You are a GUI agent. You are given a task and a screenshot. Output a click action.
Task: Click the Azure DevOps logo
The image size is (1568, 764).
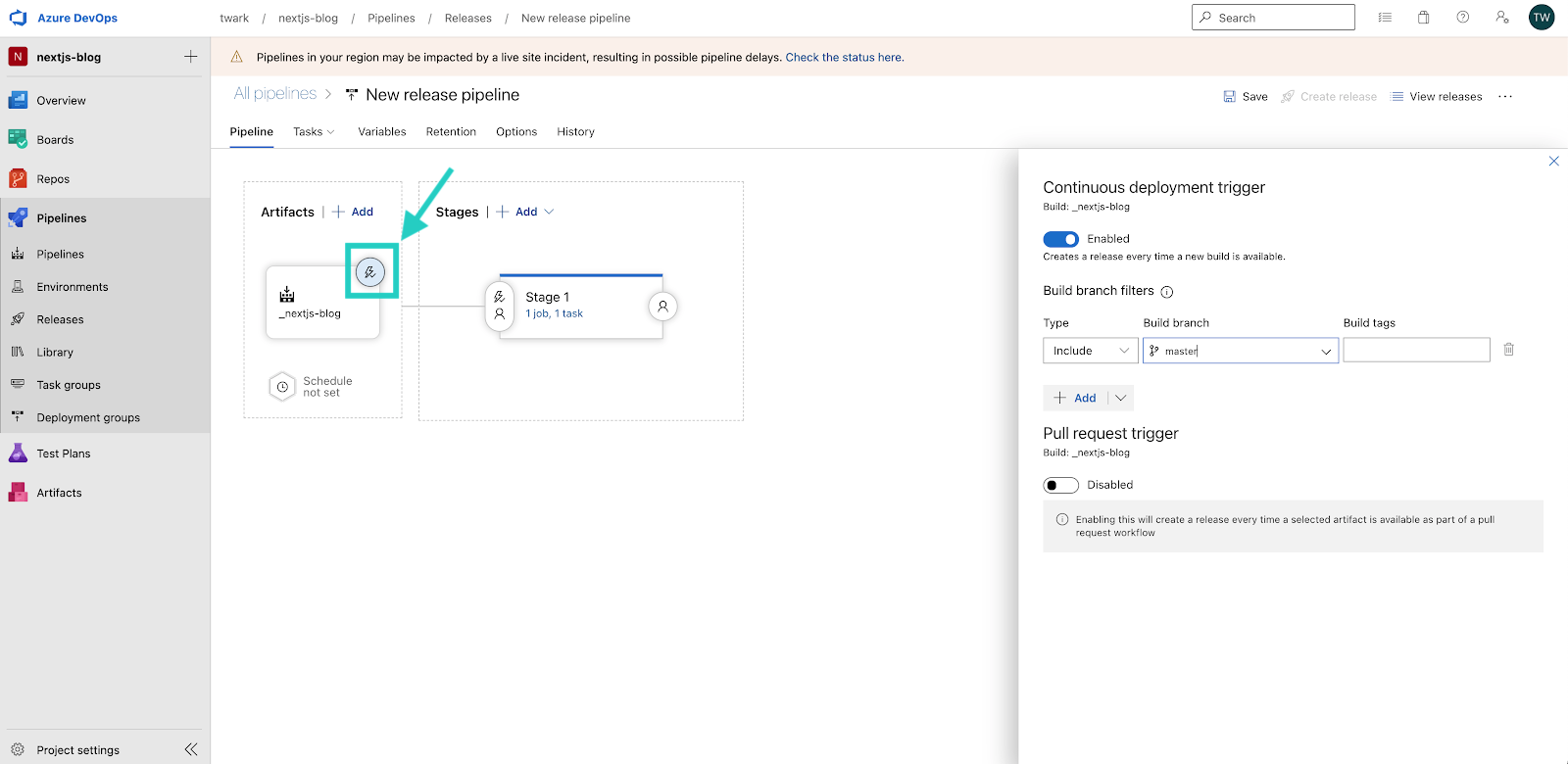[18, 18]
